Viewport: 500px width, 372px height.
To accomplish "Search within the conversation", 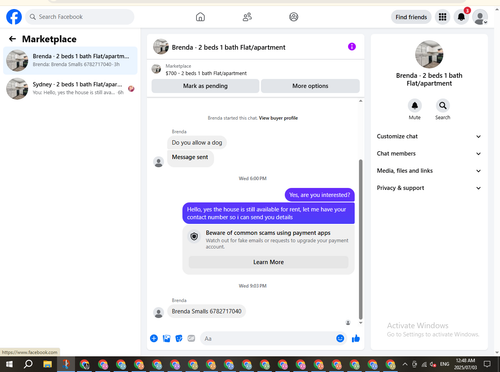I will (x=443, y=106).
